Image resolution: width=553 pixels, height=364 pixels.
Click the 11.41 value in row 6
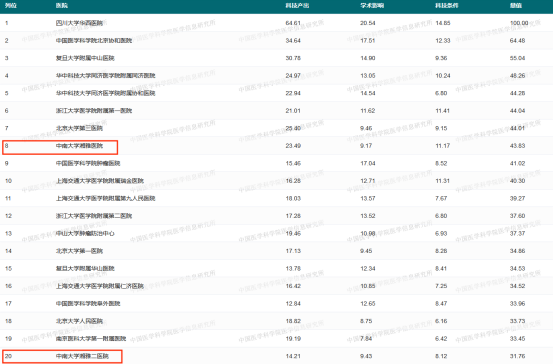point(443,111)
